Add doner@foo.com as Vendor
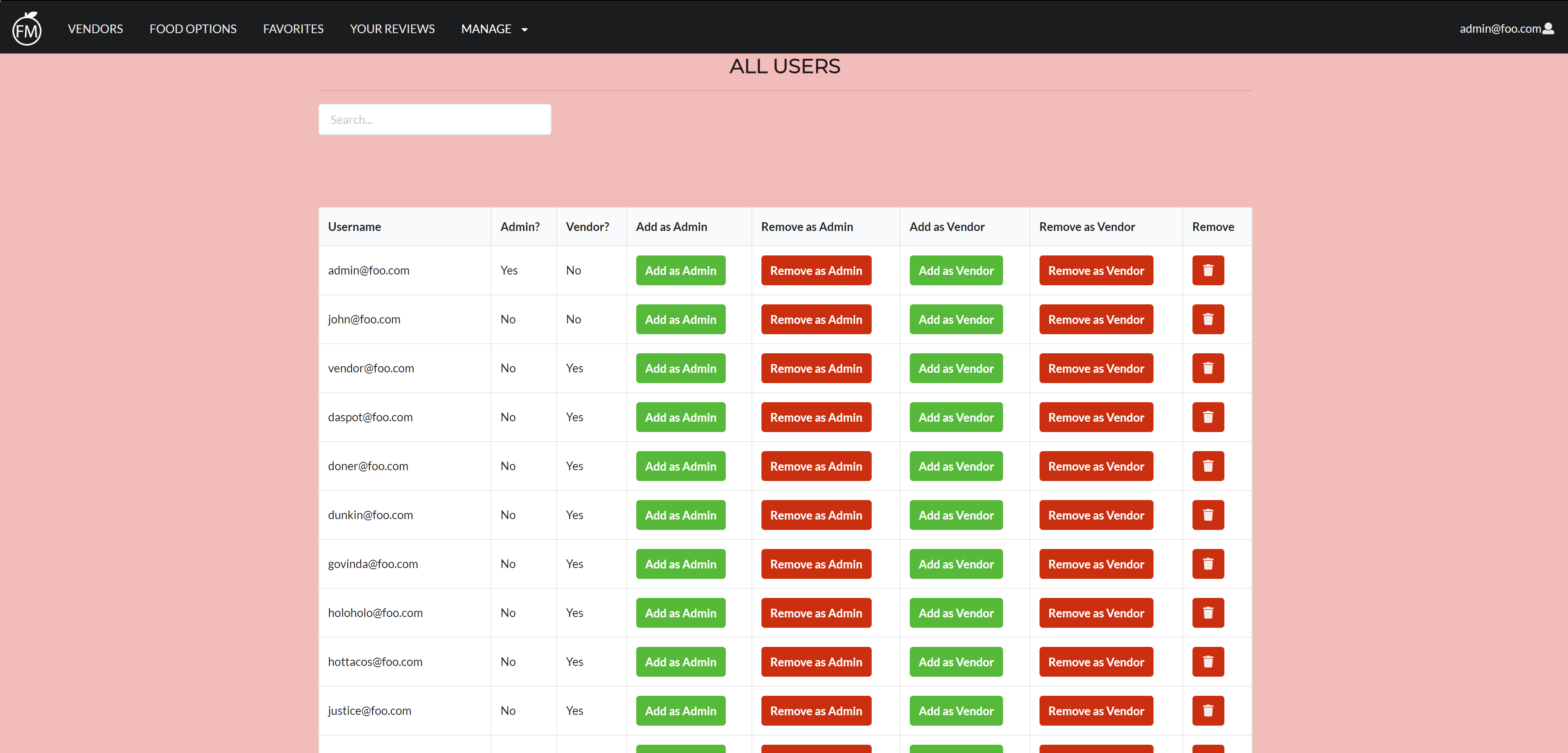The image size is (1568, 753). click(956, 466)
